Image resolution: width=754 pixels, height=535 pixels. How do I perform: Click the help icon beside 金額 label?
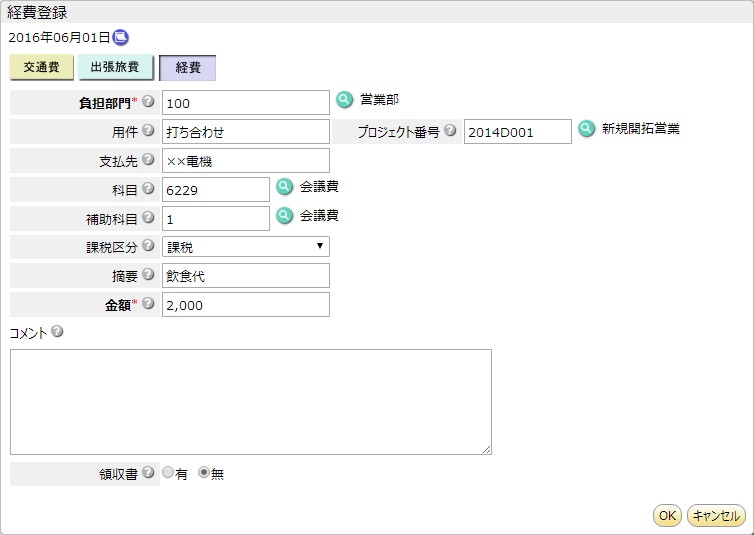149,303
